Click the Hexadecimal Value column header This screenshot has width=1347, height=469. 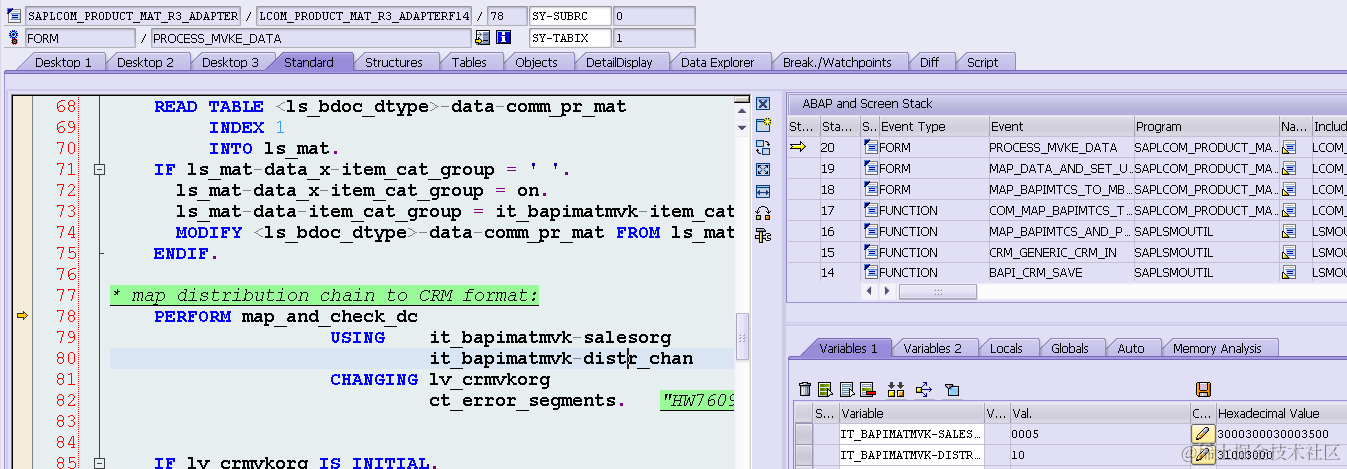click(x=1280, y=413)
